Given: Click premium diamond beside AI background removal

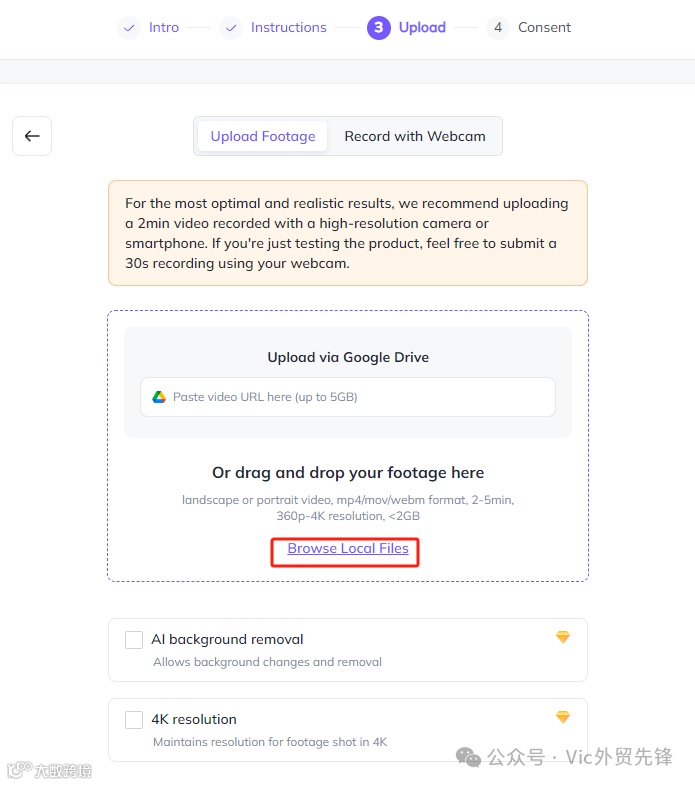Looking at the screenshot, I should tap(563, 637).
